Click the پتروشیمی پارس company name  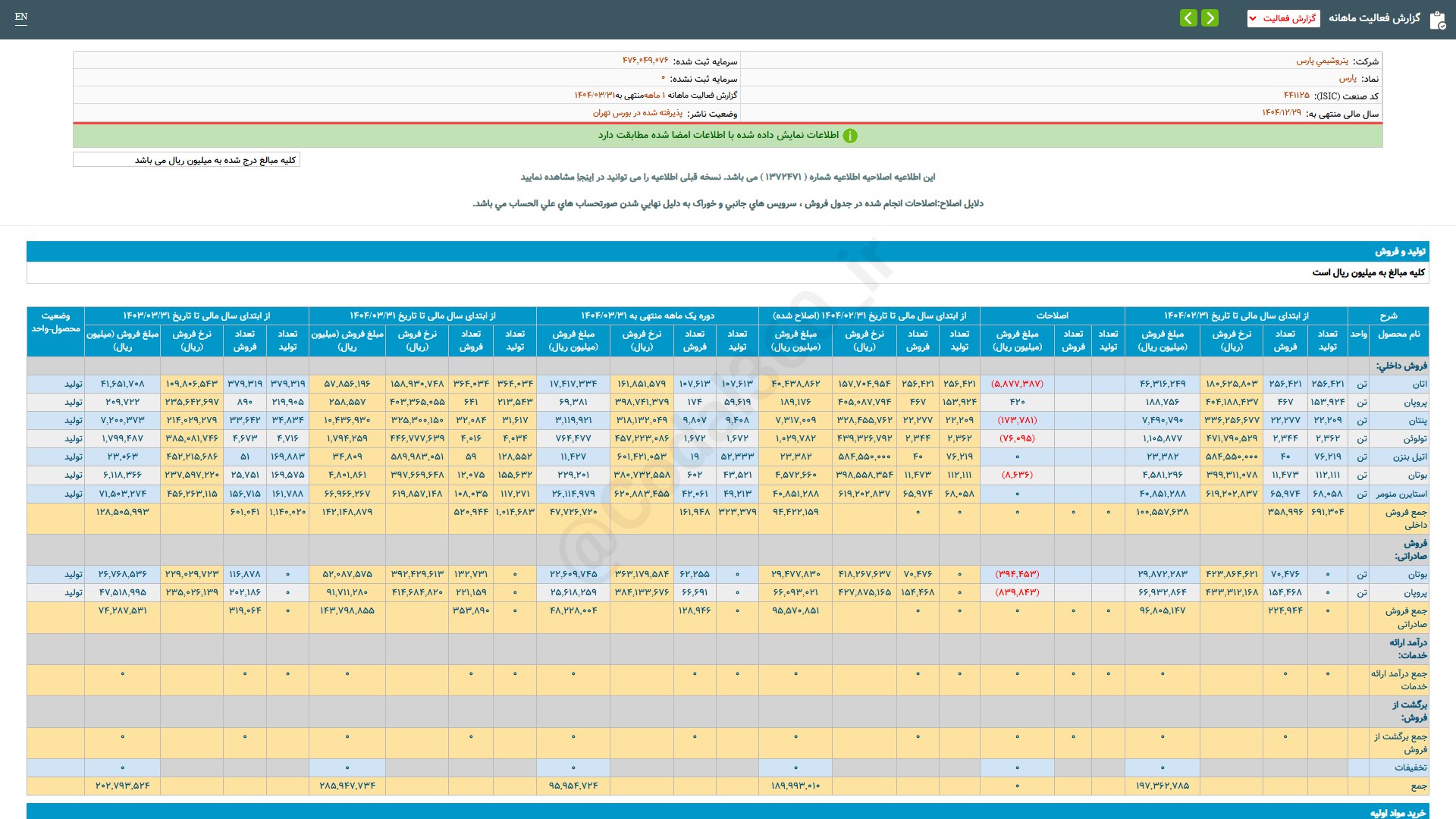[x=1322, y=61]
